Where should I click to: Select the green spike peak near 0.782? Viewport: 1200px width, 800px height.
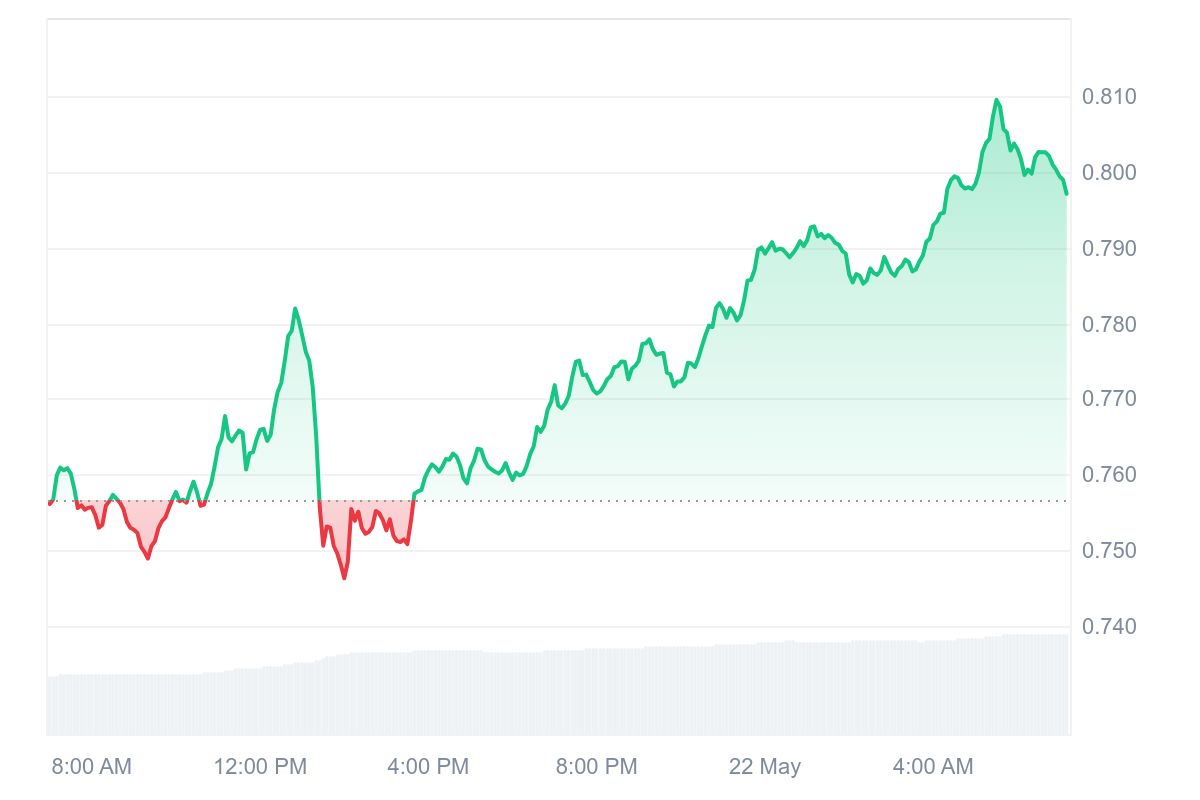coord(295,309)
